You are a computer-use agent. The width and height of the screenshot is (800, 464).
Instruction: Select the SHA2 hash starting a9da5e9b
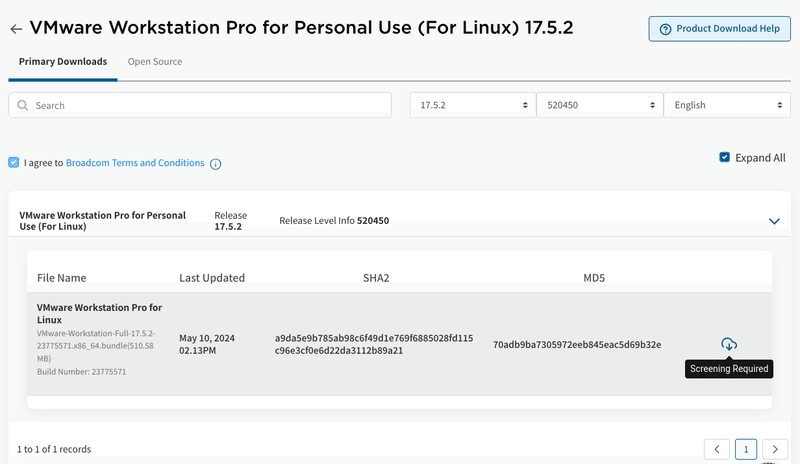(374, 345)
